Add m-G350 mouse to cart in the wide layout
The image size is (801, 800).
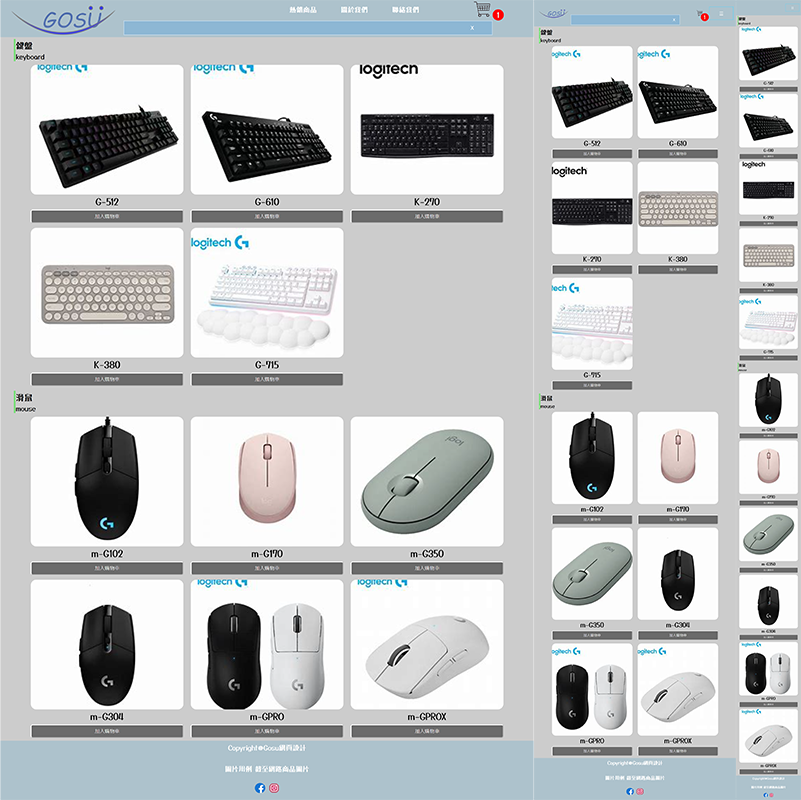(427, 568)
